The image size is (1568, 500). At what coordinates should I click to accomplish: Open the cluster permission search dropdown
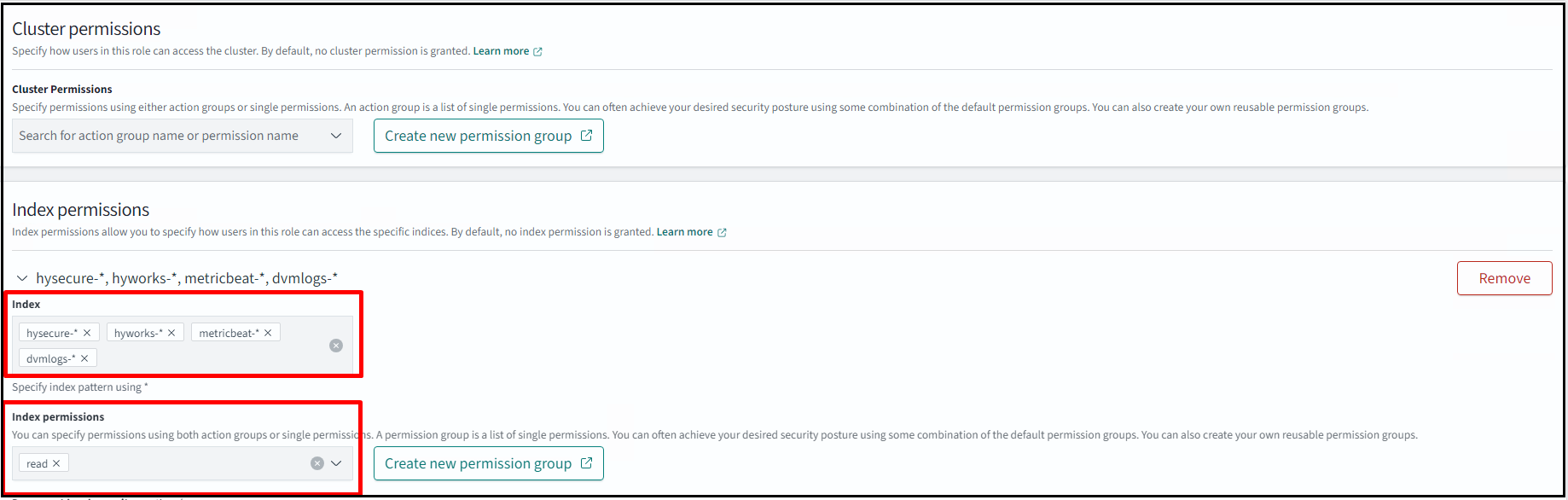click(336, 136)
